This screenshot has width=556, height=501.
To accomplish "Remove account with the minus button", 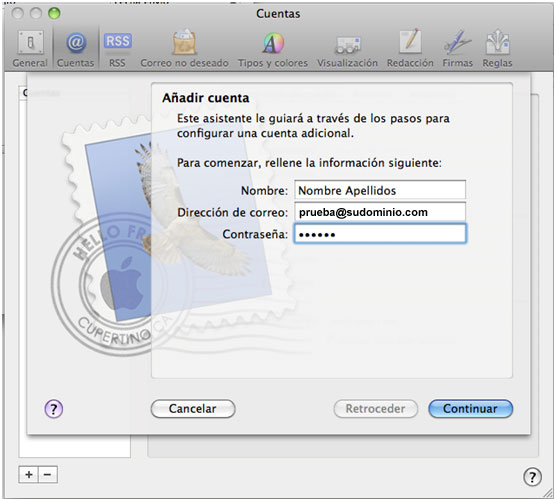I will [48, 474].
